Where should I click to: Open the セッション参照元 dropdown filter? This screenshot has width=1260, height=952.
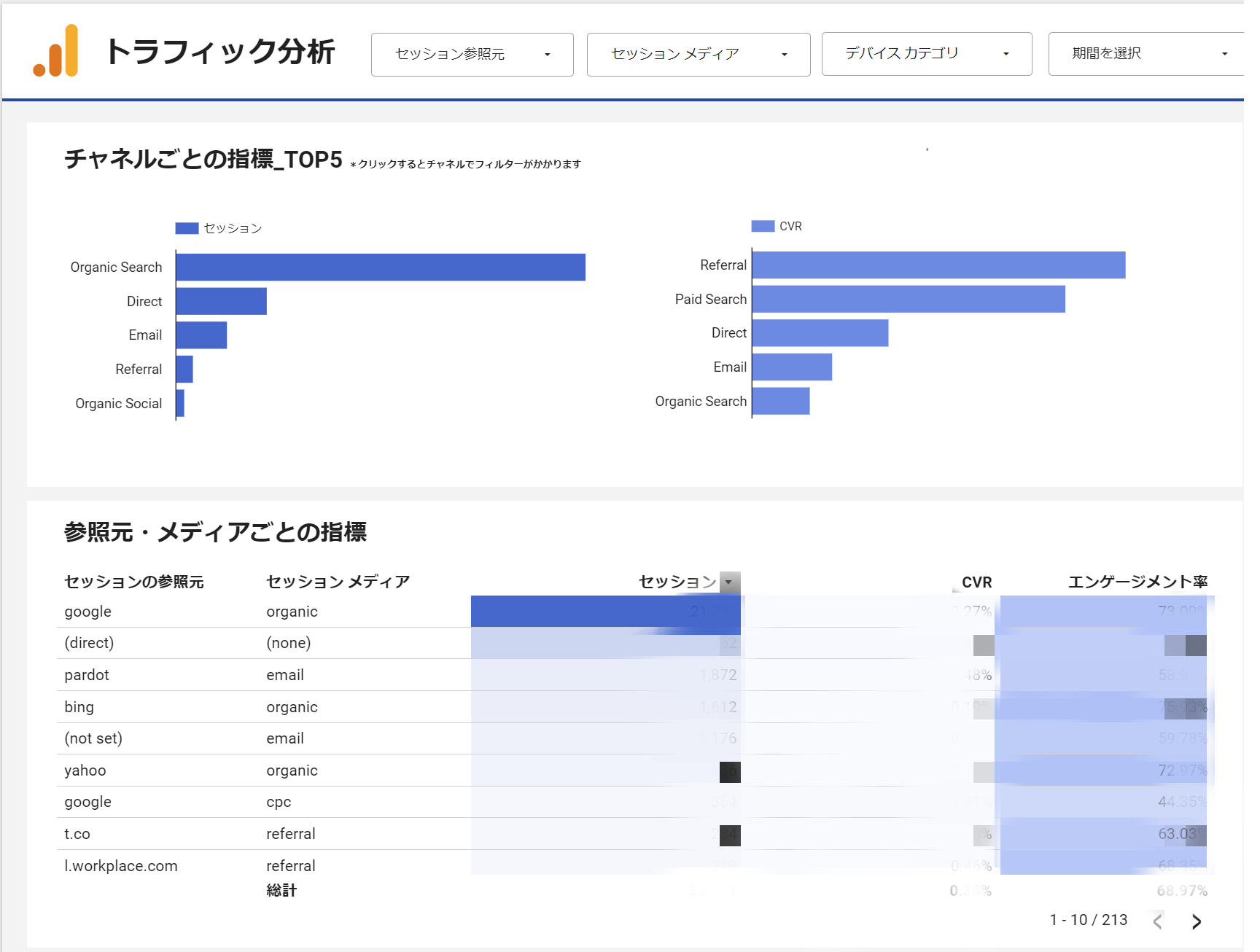pos(472,54)
